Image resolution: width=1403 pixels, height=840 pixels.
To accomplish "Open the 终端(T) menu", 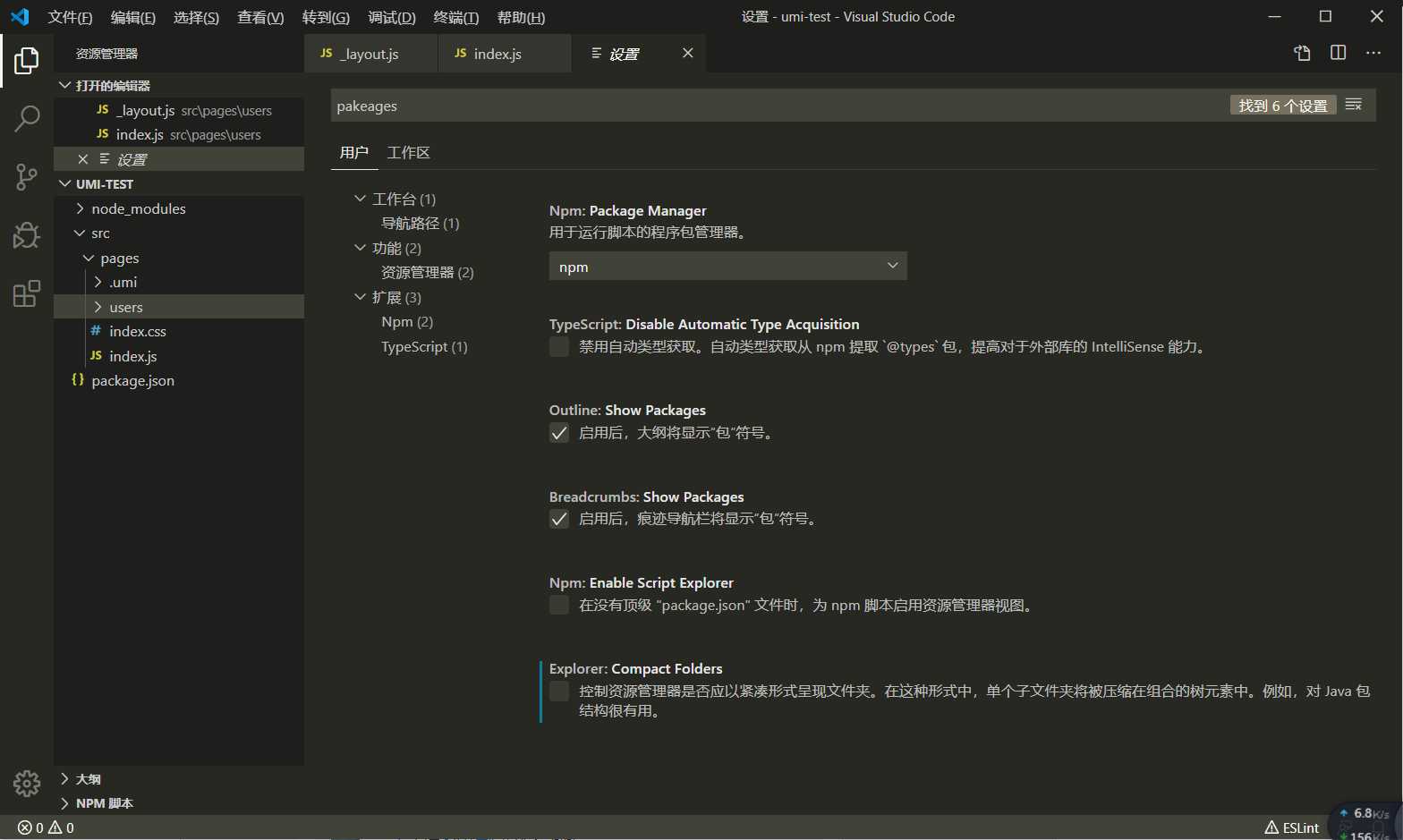I will 456,17.
